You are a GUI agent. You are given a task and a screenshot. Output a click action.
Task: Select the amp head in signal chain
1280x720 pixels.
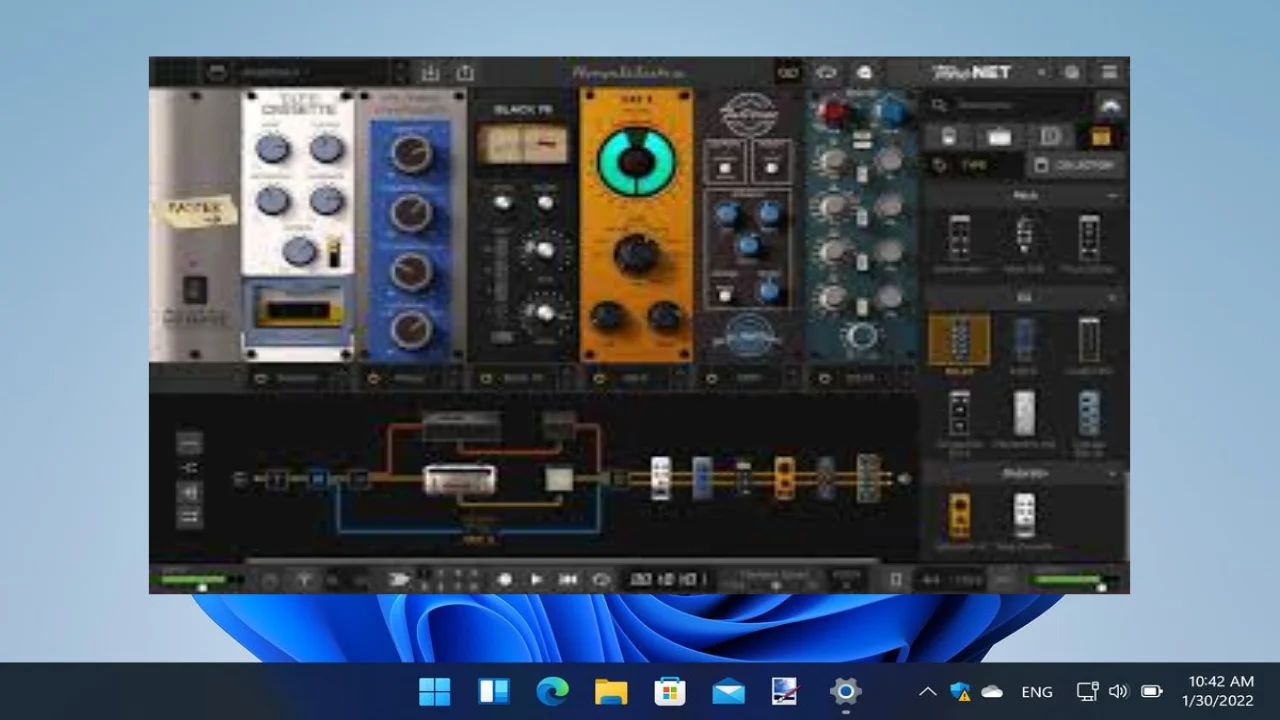pyautogui.click(x=460, y=481)
